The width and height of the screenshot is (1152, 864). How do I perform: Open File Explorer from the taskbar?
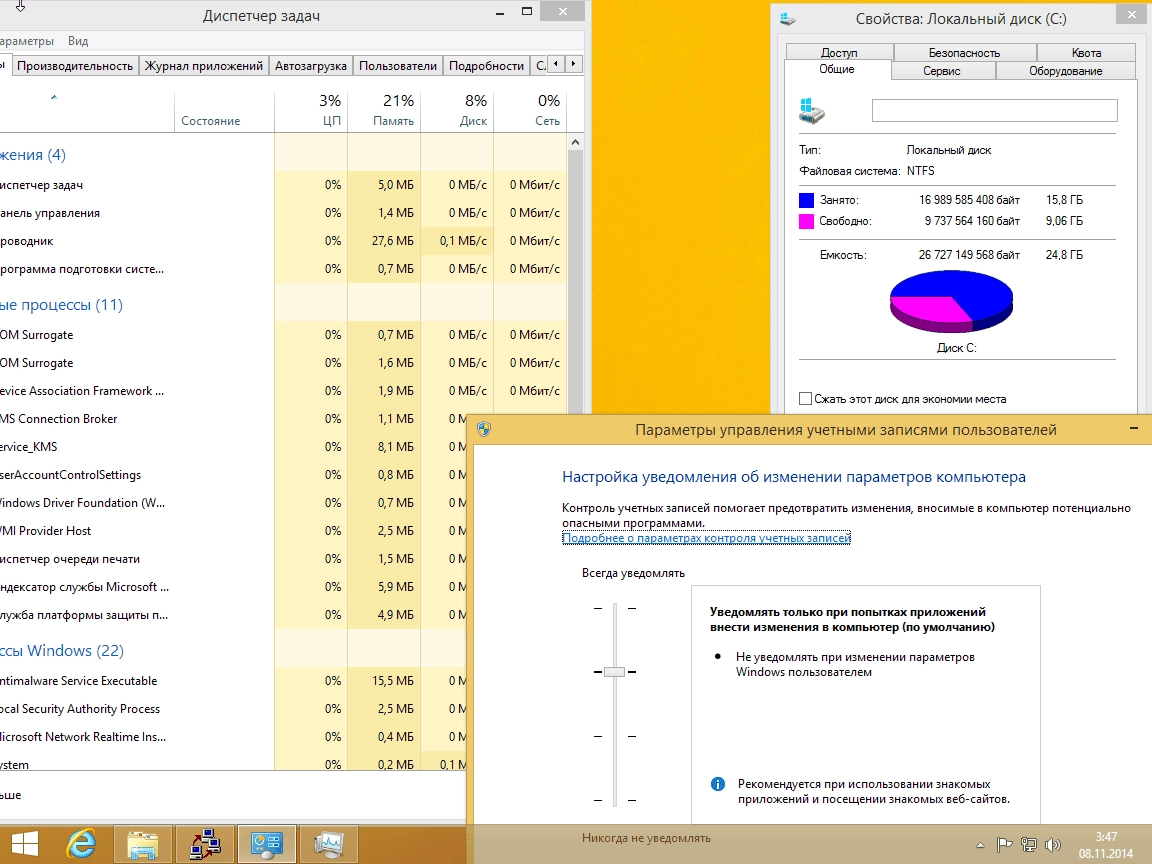click(143, 843)
